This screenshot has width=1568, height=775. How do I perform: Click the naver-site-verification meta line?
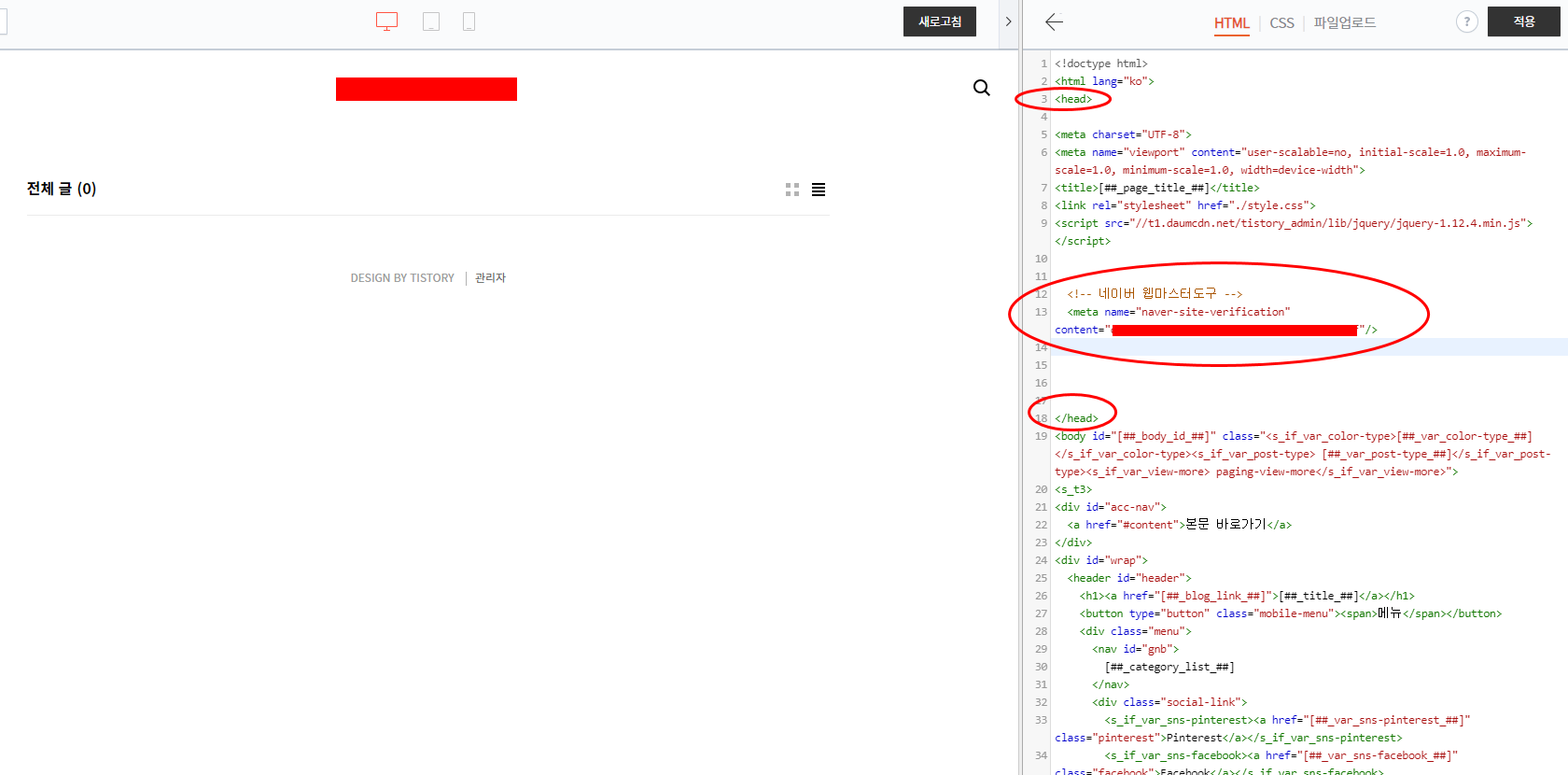click(1179, 312)
